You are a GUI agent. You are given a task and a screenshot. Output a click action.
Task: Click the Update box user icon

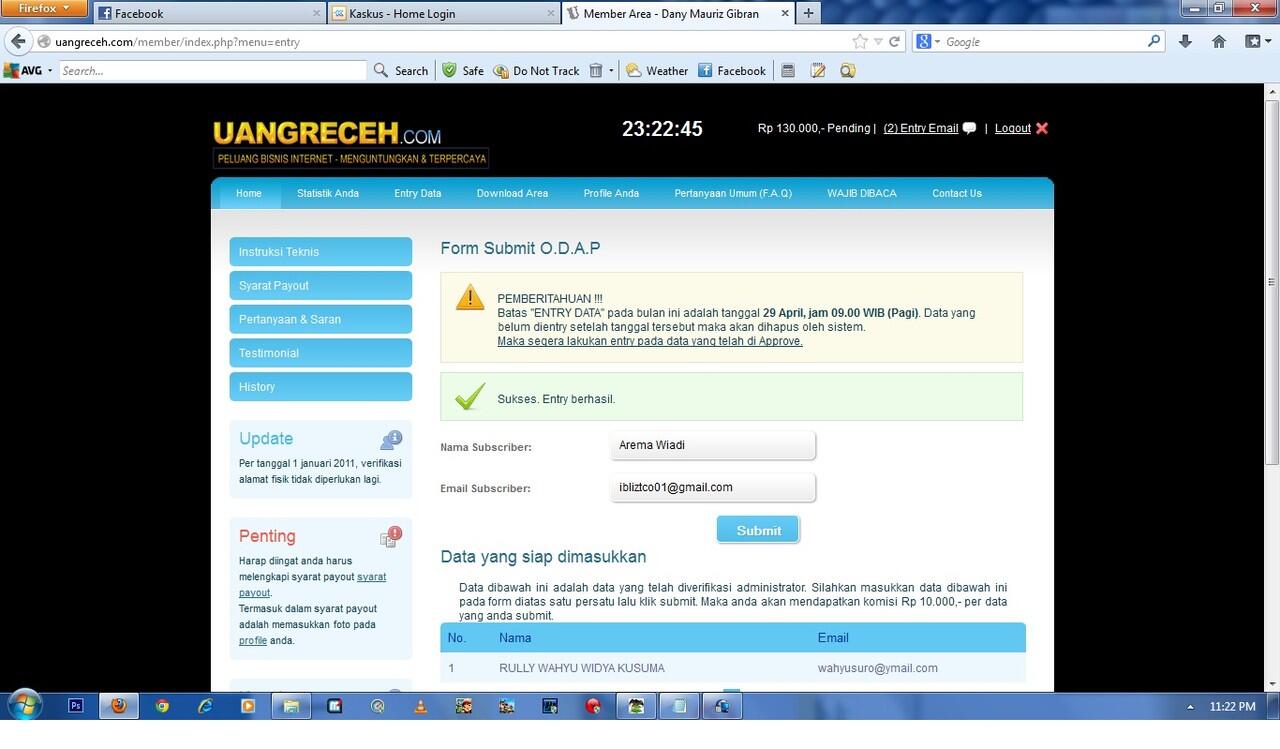[x=391, y=439]
